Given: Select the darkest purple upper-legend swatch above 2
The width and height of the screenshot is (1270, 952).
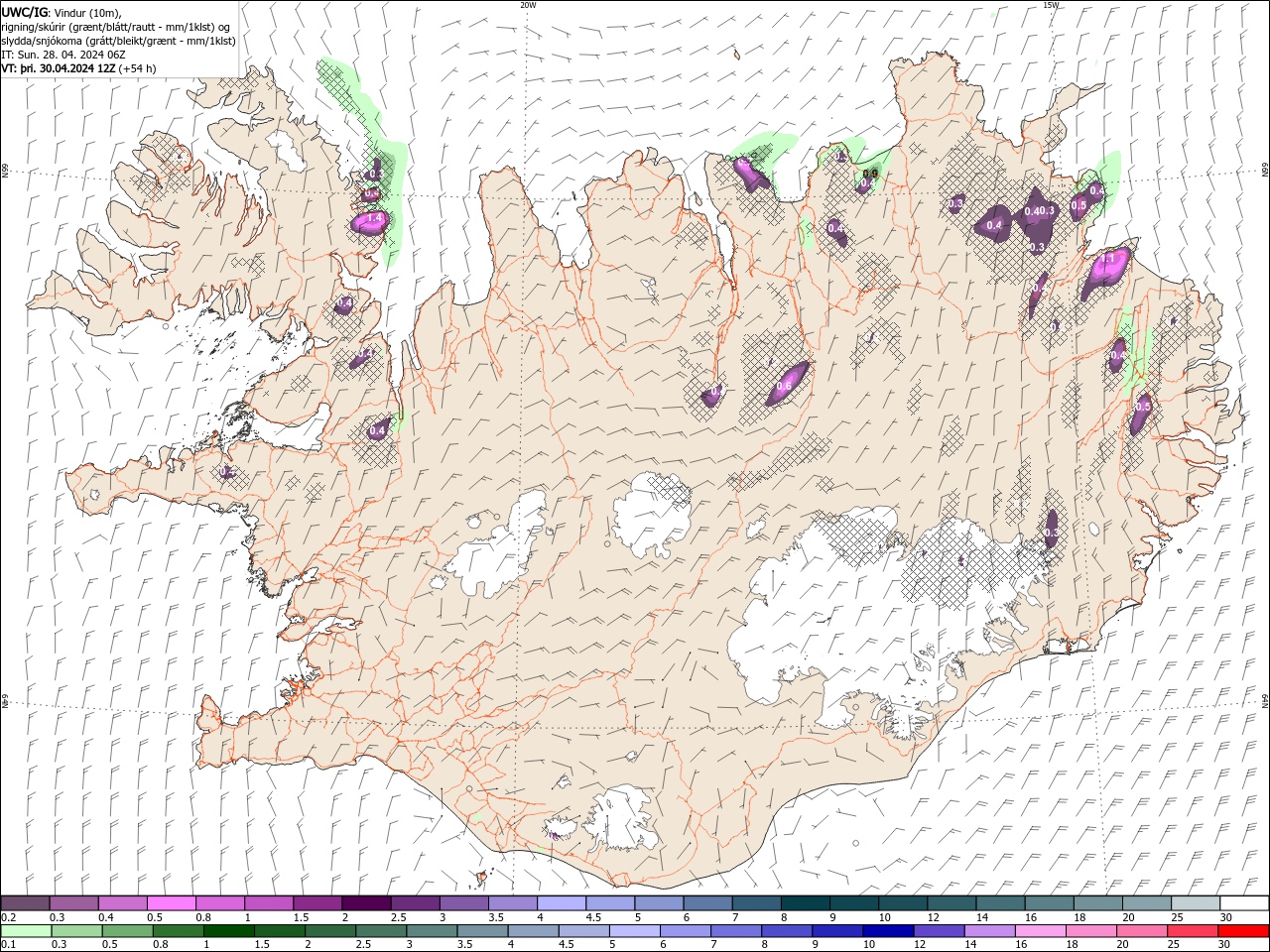Looking at the screenshot, I should pyautogui.click(x=366, y=903).
